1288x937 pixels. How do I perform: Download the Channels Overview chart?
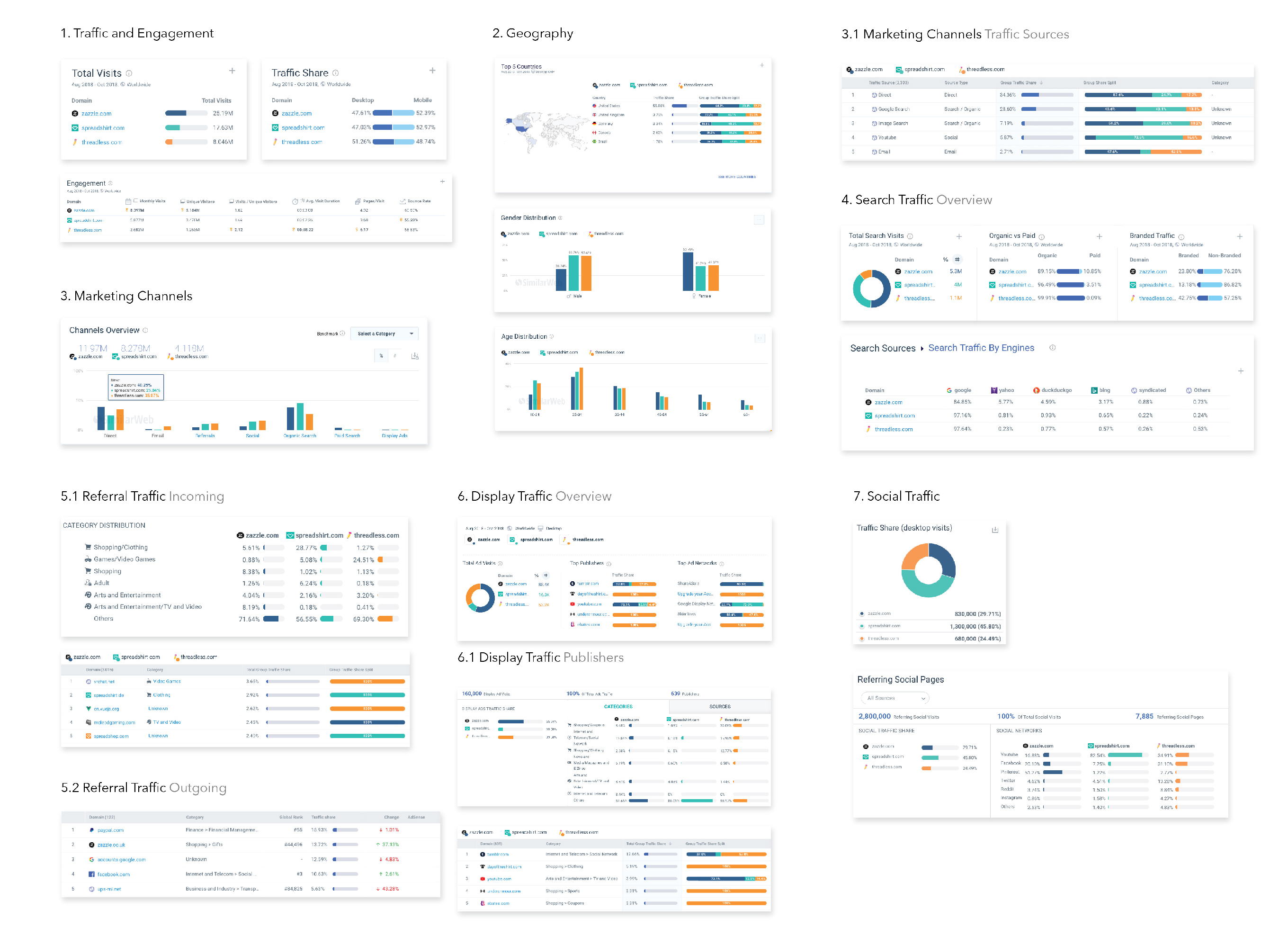click(x=415, y=356)
